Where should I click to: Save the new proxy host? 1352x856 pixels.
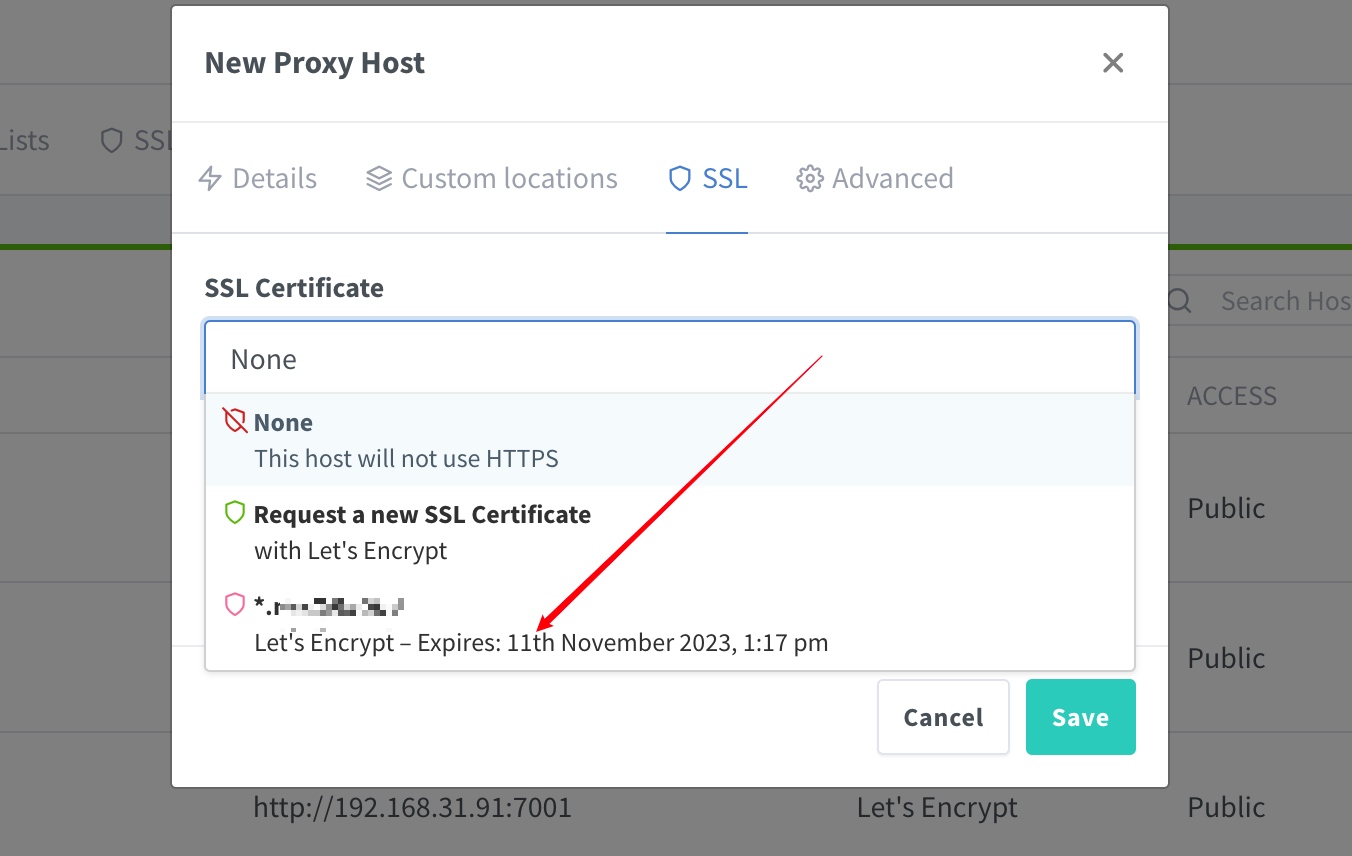pos(1080,717)
